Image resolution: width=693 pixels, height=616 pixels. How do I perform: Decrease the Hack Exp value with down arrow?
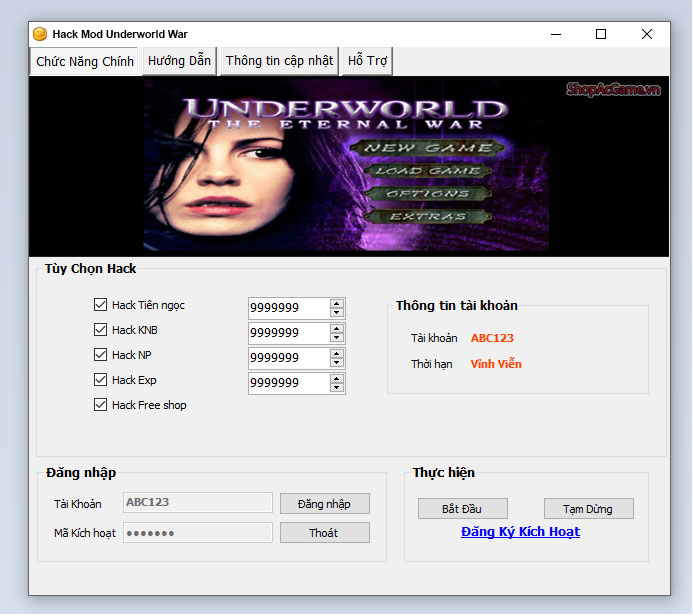pyautogui.click(x=337, y=388)
